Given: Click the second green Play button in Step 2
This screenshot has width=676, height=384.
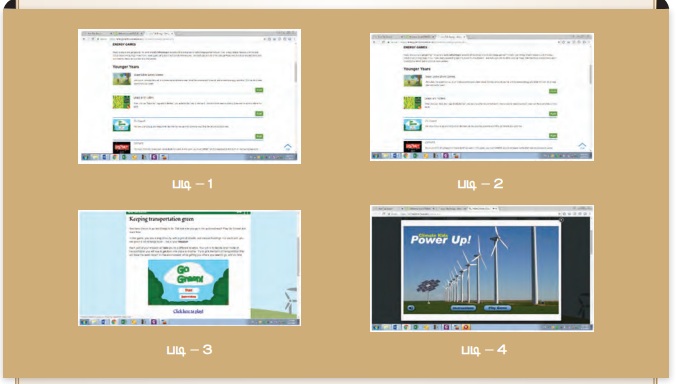Looking at the screenshot, I should pos(553,114).
